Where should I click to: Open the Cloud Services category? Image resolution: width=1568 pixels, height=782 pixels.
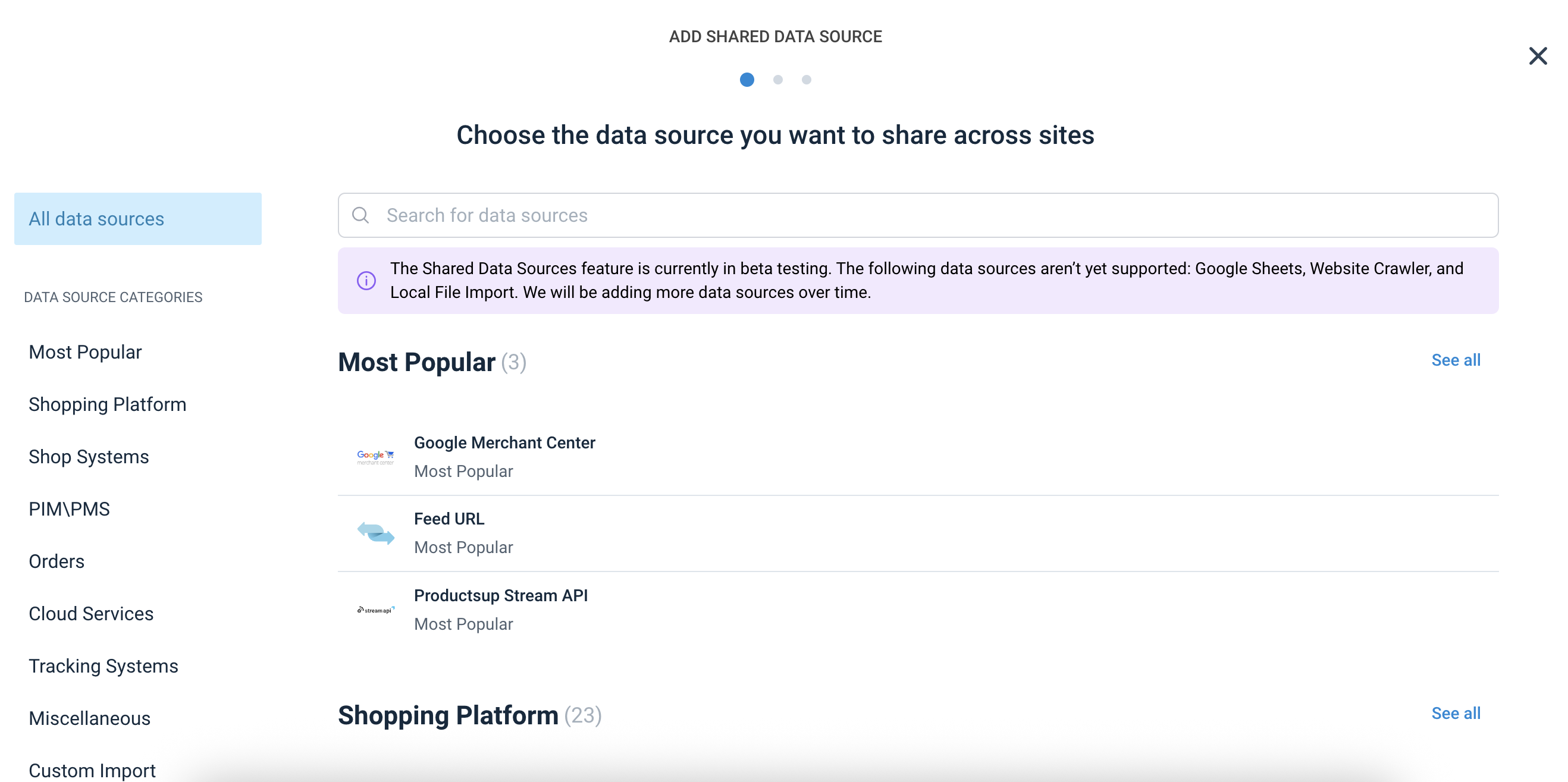coord(90,614)
